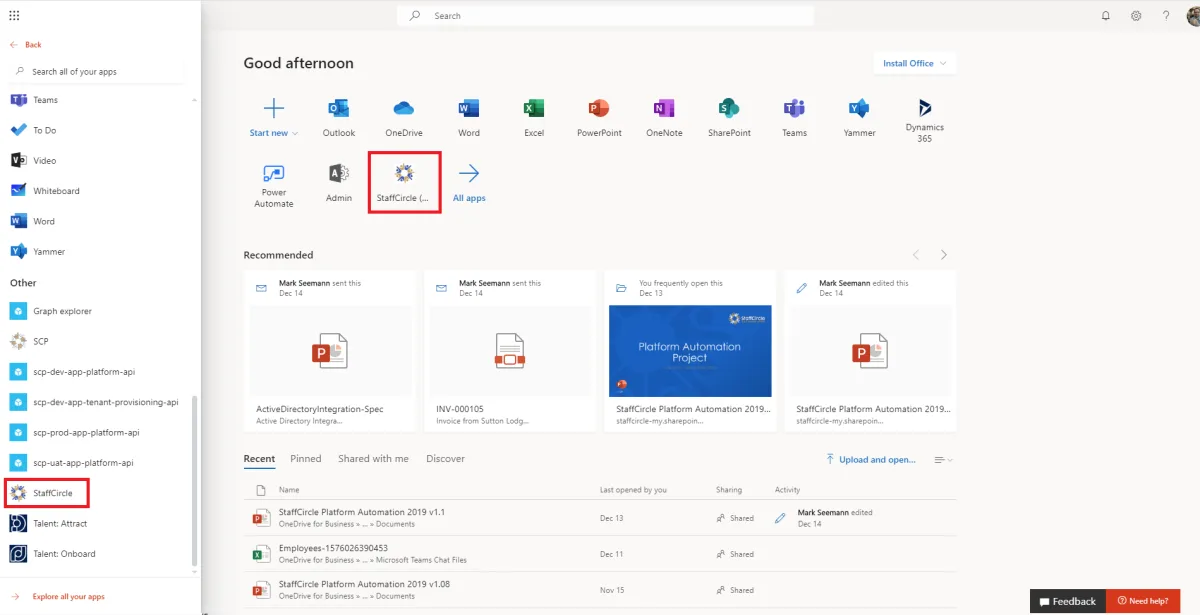Screen dimensions: 1200x615
Task: Switch to the Pinned tab
Action: coord(306,459)
